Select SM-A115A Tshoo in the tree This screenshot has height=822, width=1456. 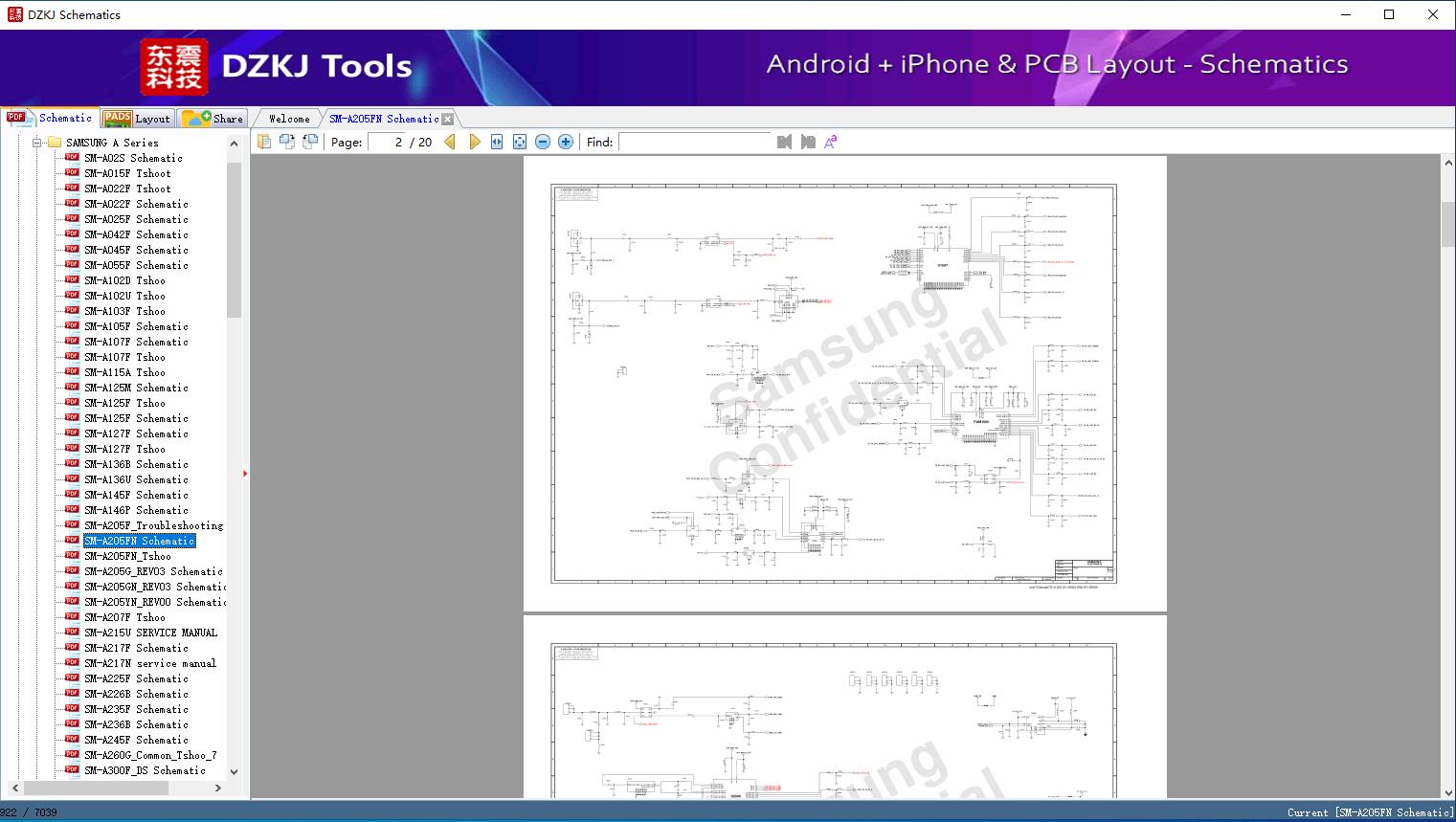124,372
